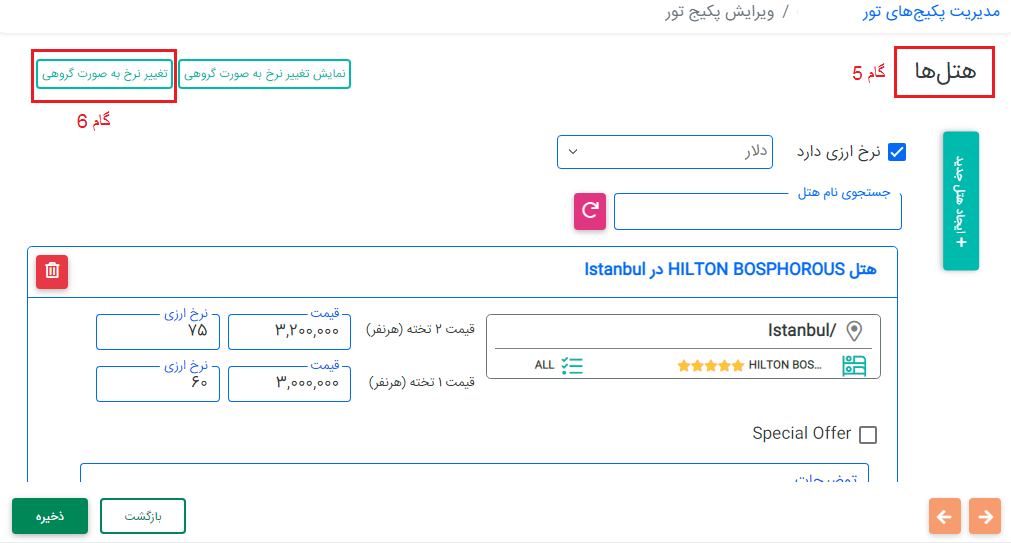Screen dimensions: 1011x543
Task: Click the pink refresh search icon
Action: [590, 211]
